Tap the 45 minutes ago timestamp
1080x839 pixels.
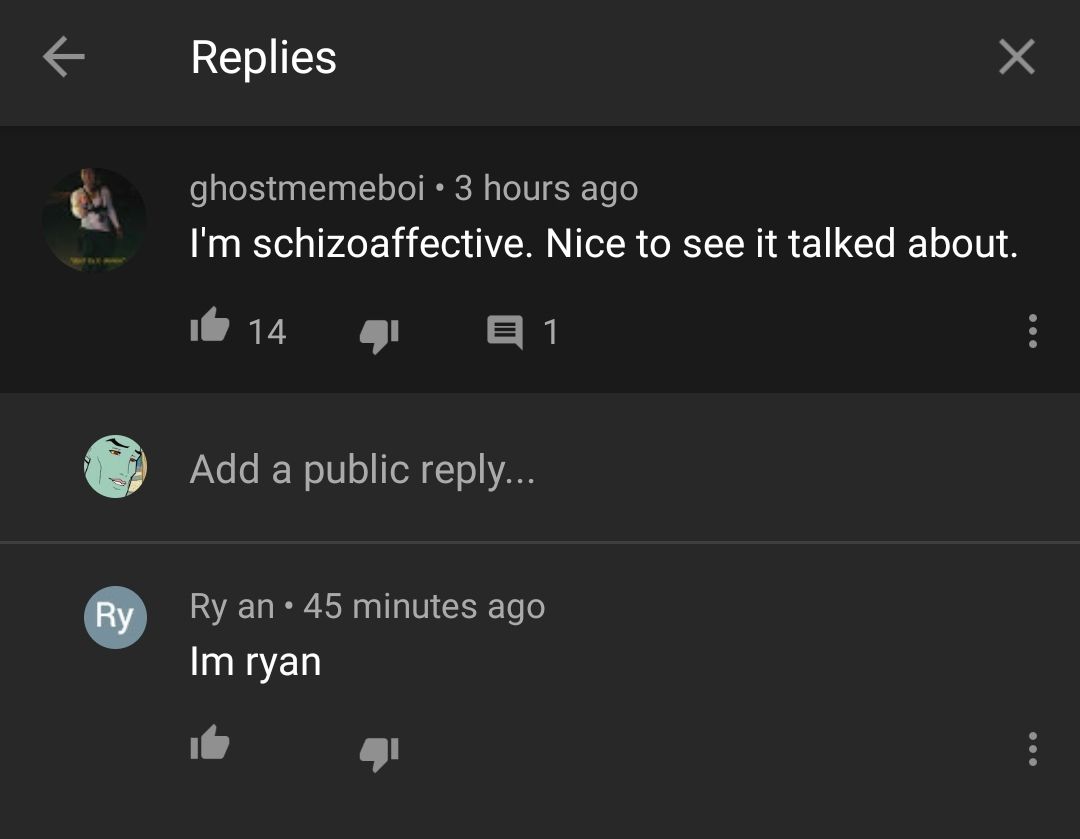point(427,605)
